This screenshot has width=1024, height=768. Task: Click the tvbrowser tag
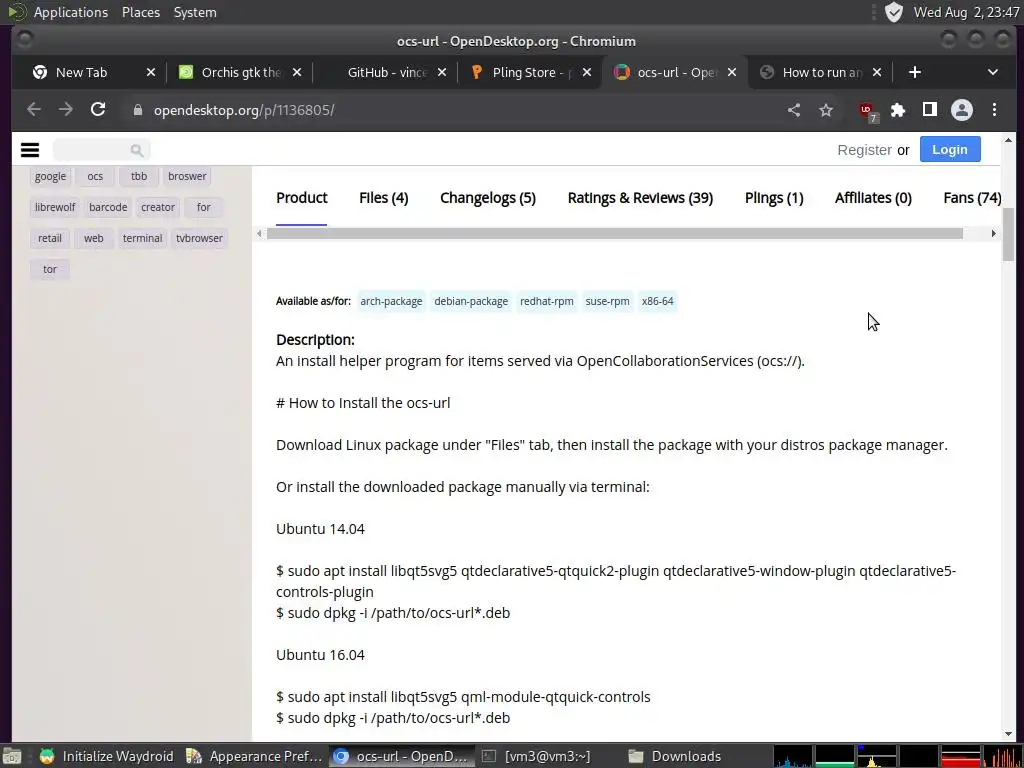pyautogui.click(x=199, y=238)
